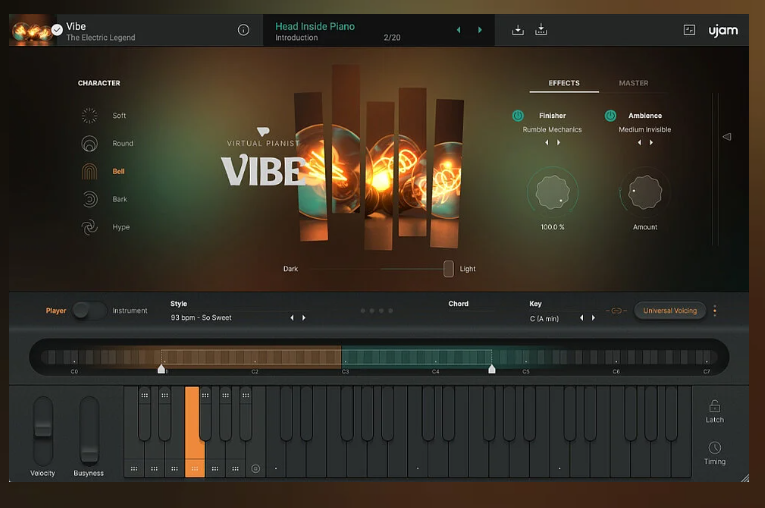The width and height of the screenshot is (765, 508).
Task: Click the Latch lock icon
Action: [715, 406]
